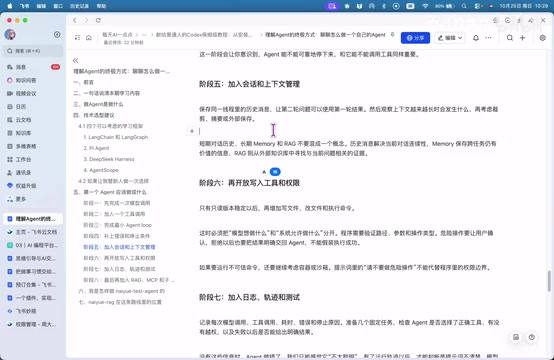554x360 pixels.
Task: Search within the document using magnifier icon
Action: [x=509, y=38]
